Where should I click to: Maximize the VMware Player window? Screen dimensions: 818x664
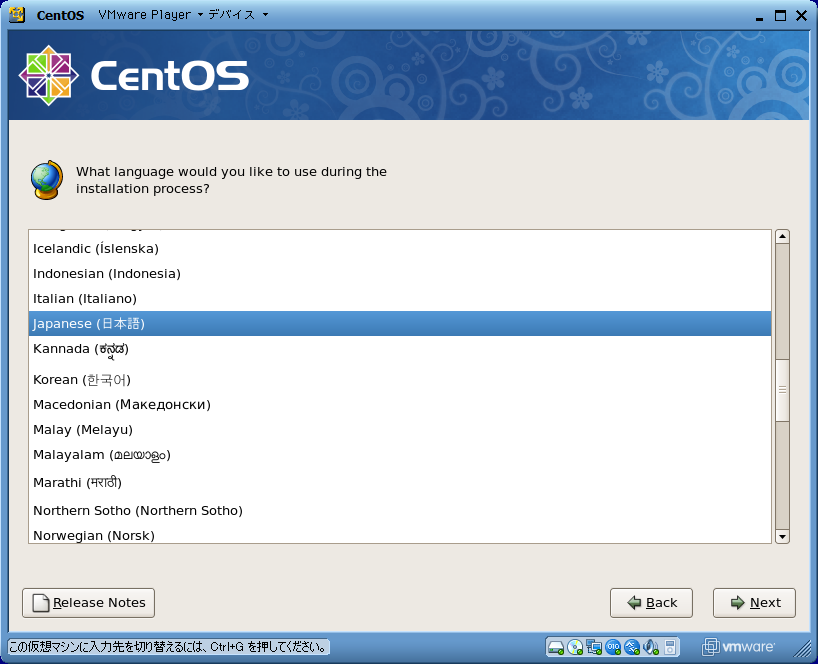[780, 16]
